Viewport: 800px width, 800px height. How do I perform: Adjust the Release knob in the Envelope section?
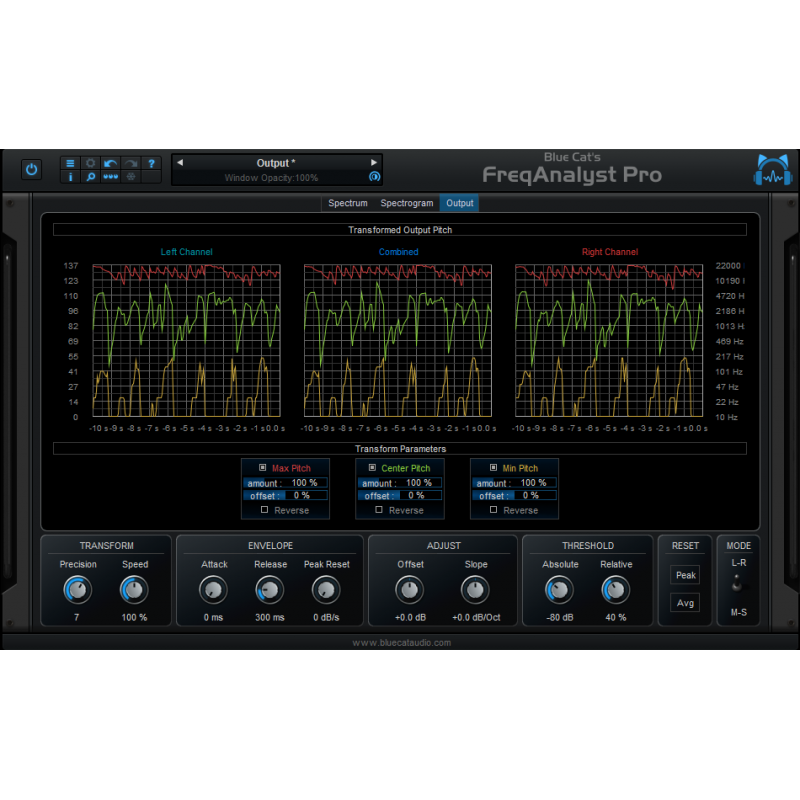[269, 591]
